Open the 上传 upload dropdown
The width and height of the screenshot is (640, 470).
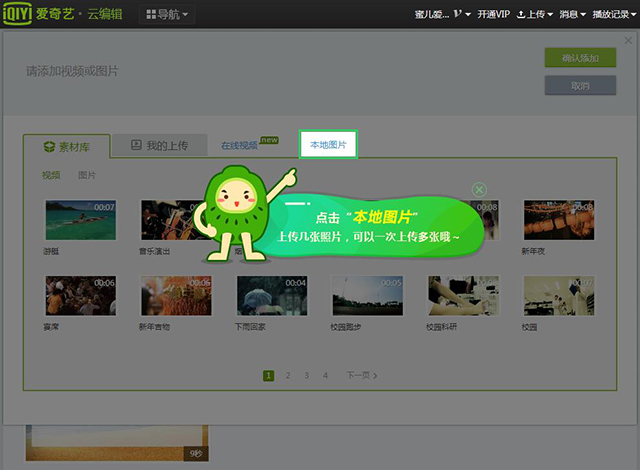point(535,14)
